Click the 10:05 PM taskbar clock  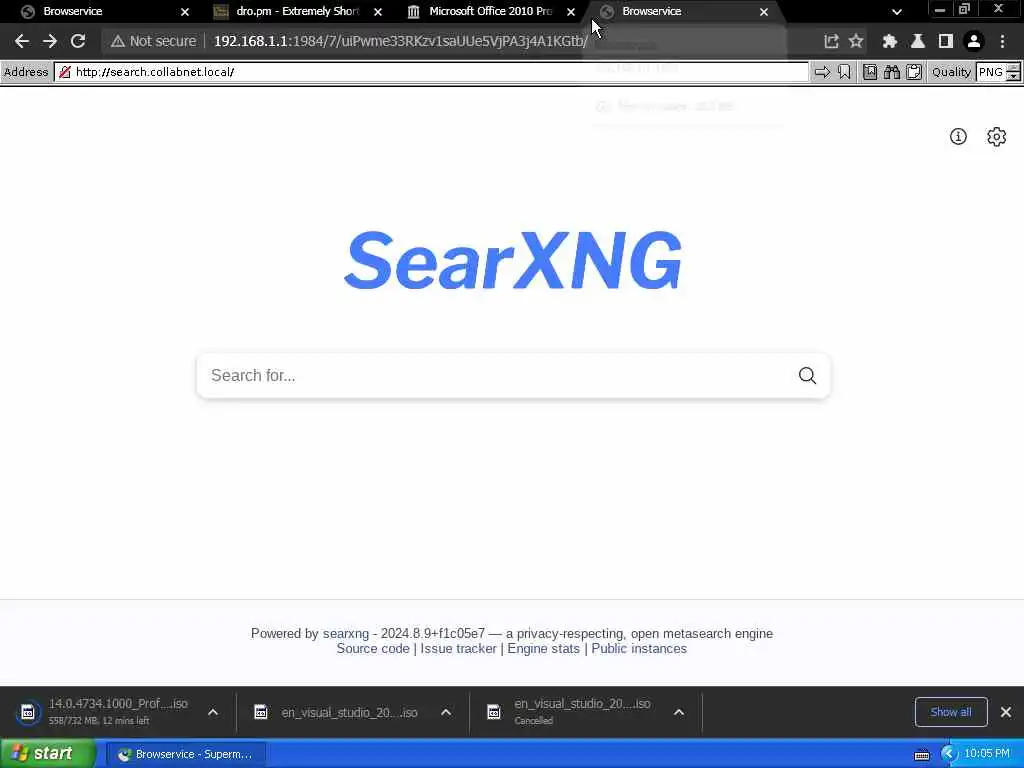coord(987,754)
